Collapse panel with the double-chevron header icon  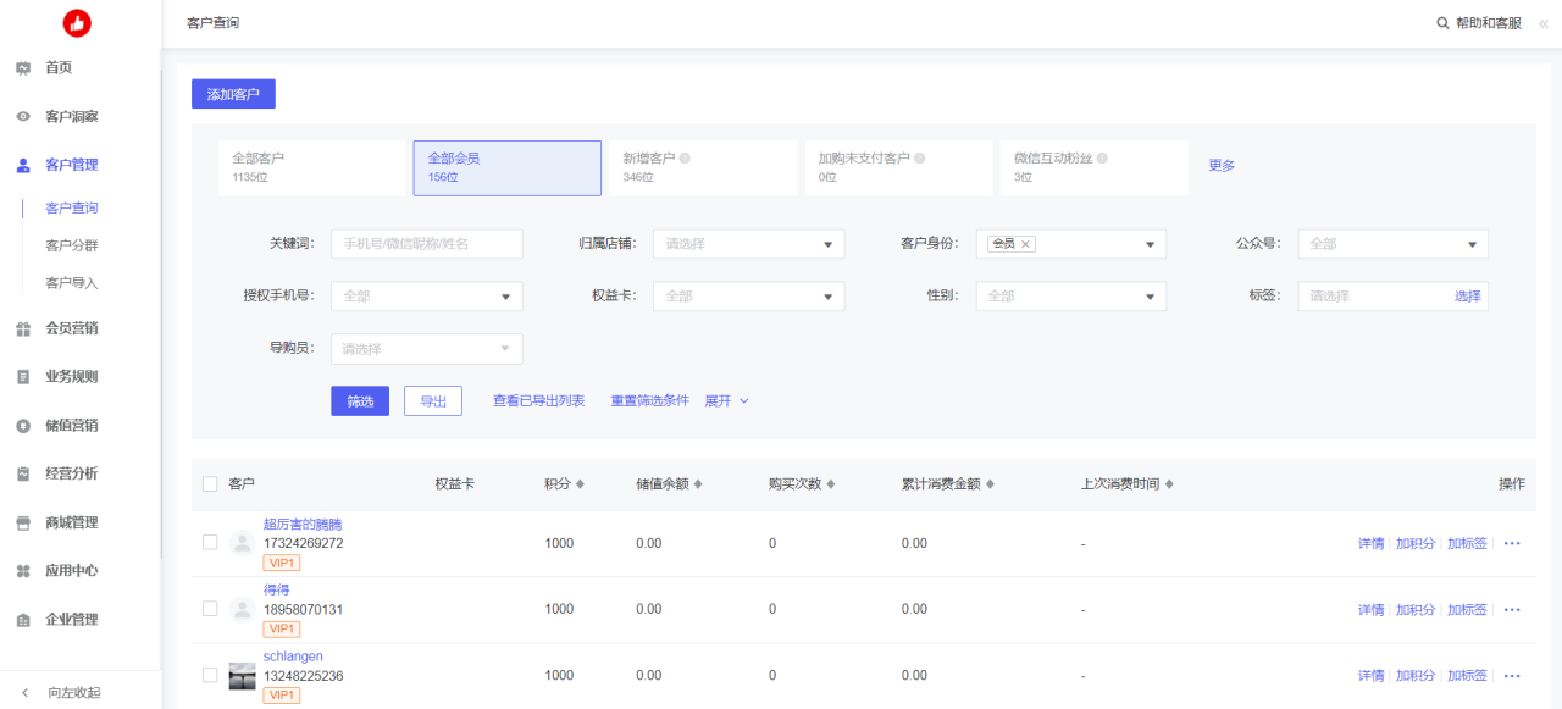(1543, 24)
